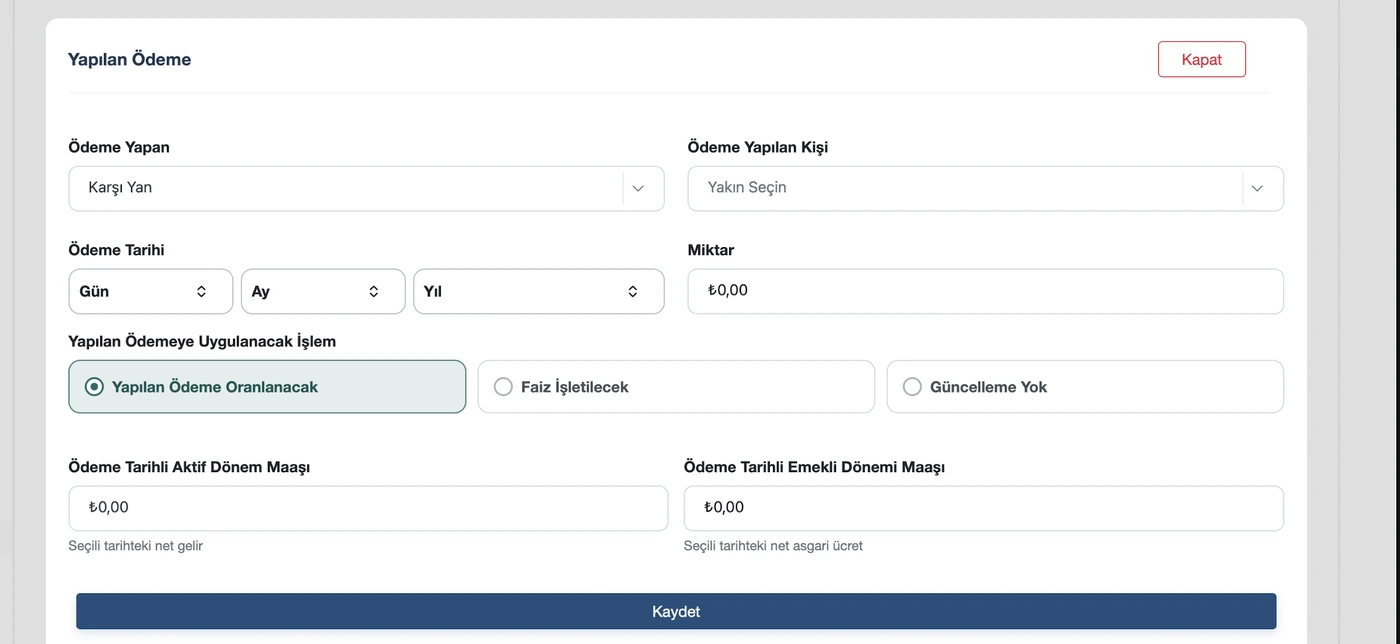The height and width of the screenshot is (644, 1400).
Task: Open the Gün day selector
Action: 151,291
